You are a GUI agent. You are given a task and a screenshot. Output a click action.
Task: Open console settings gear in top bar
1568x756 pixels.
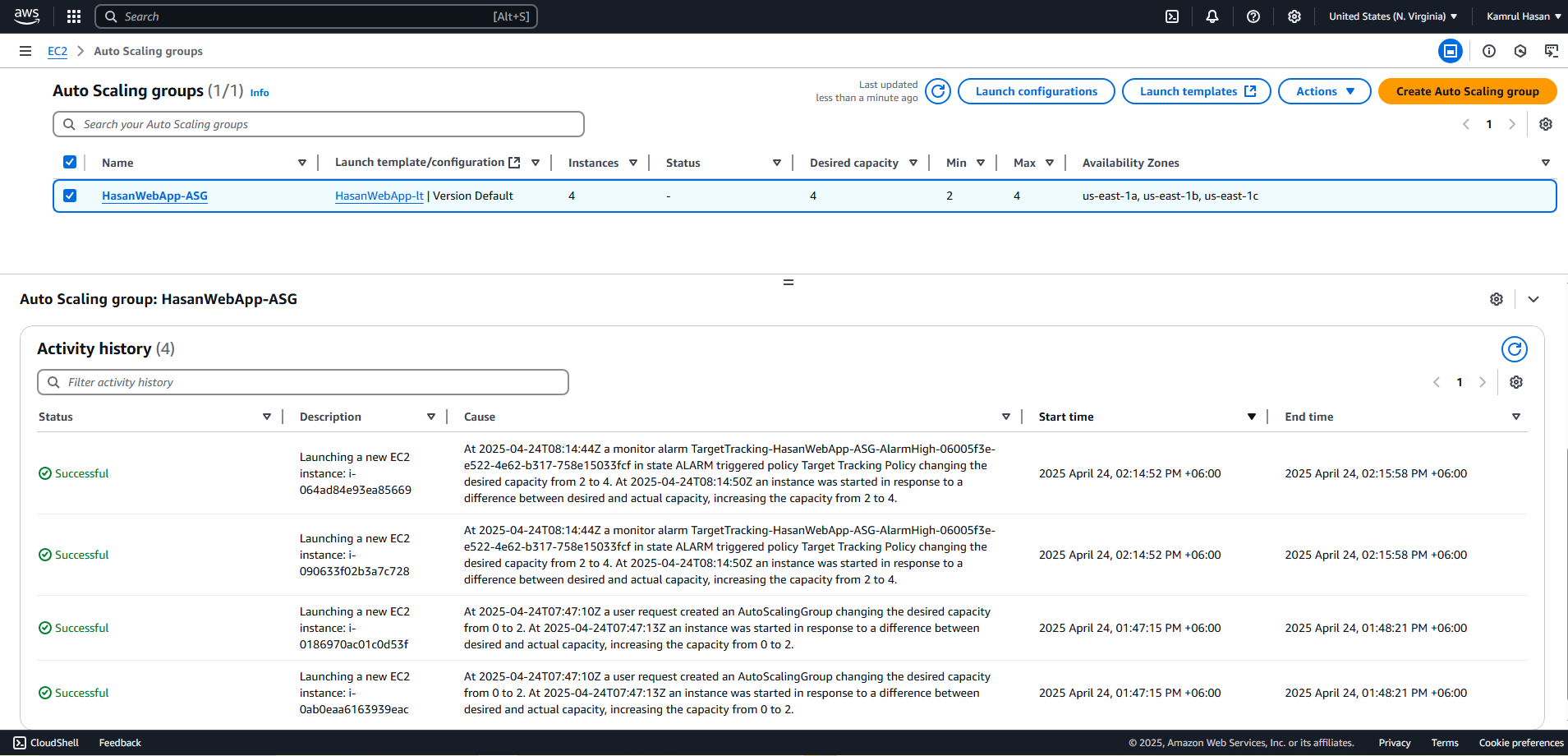1294,16
